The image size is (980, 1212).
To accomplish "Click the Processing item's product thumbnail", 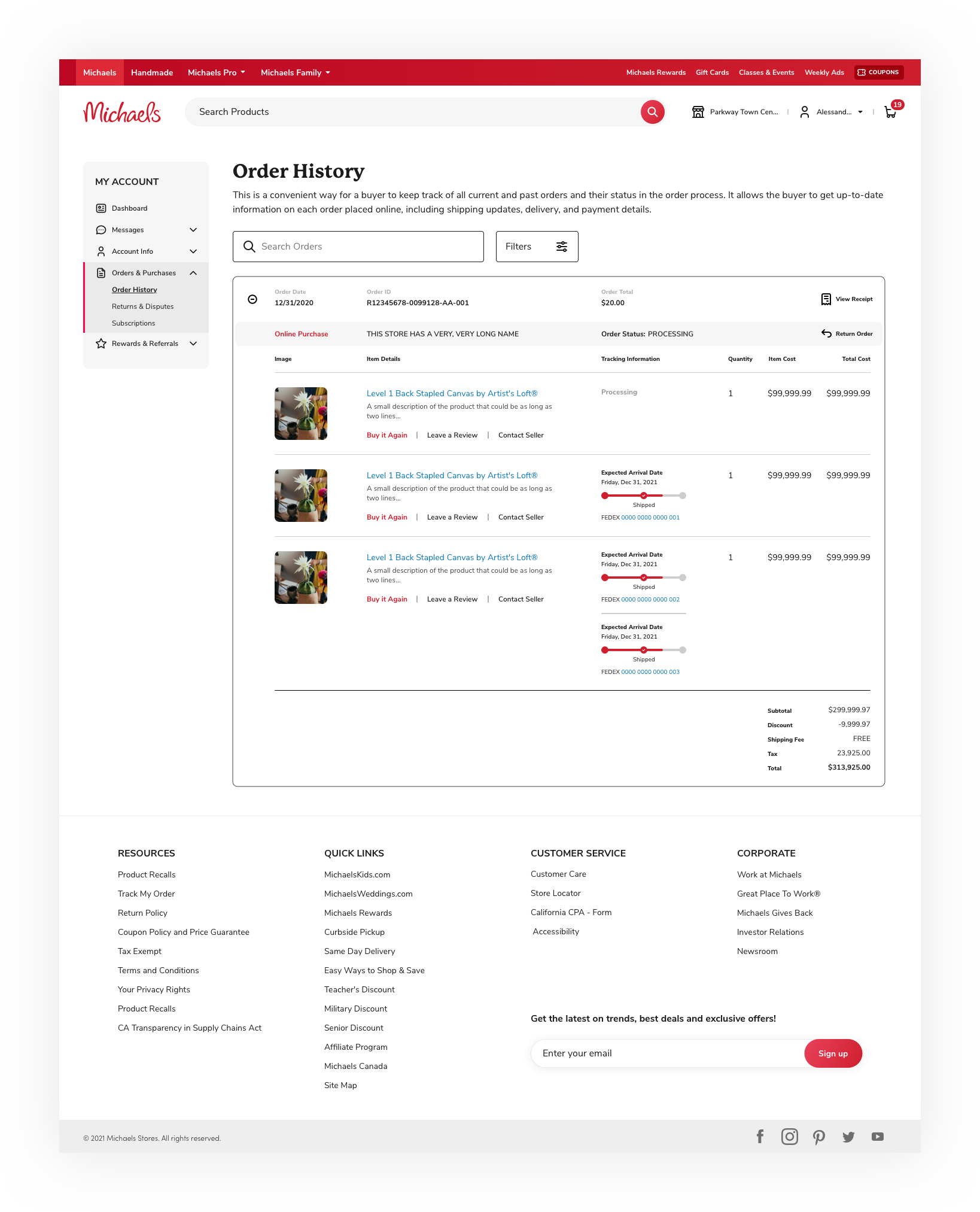I will tap(301, 414).
